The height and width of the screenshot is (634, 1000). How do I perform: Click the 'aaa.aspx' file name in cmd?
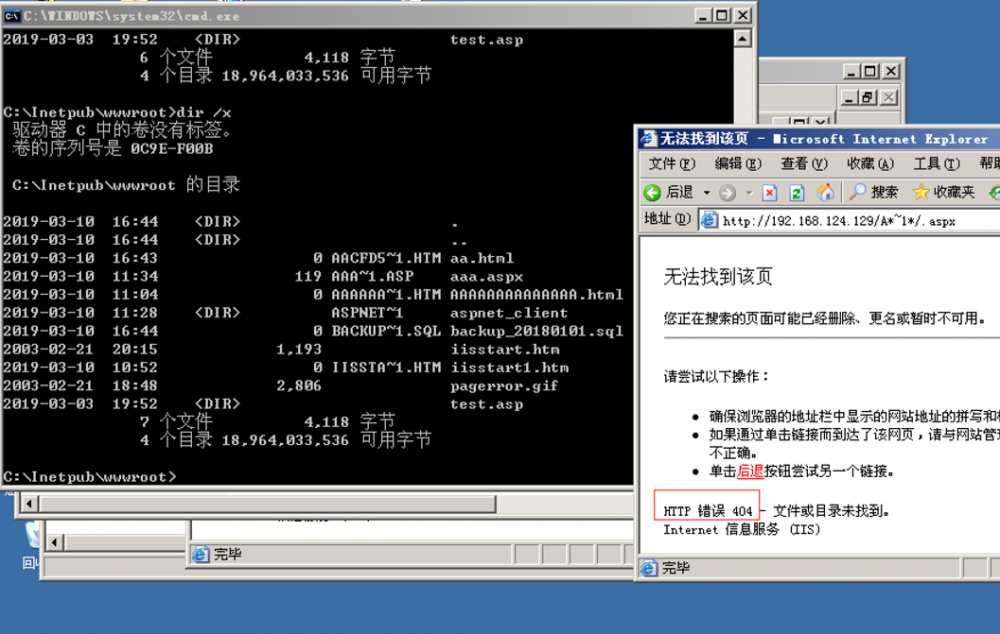pos(487,277)
